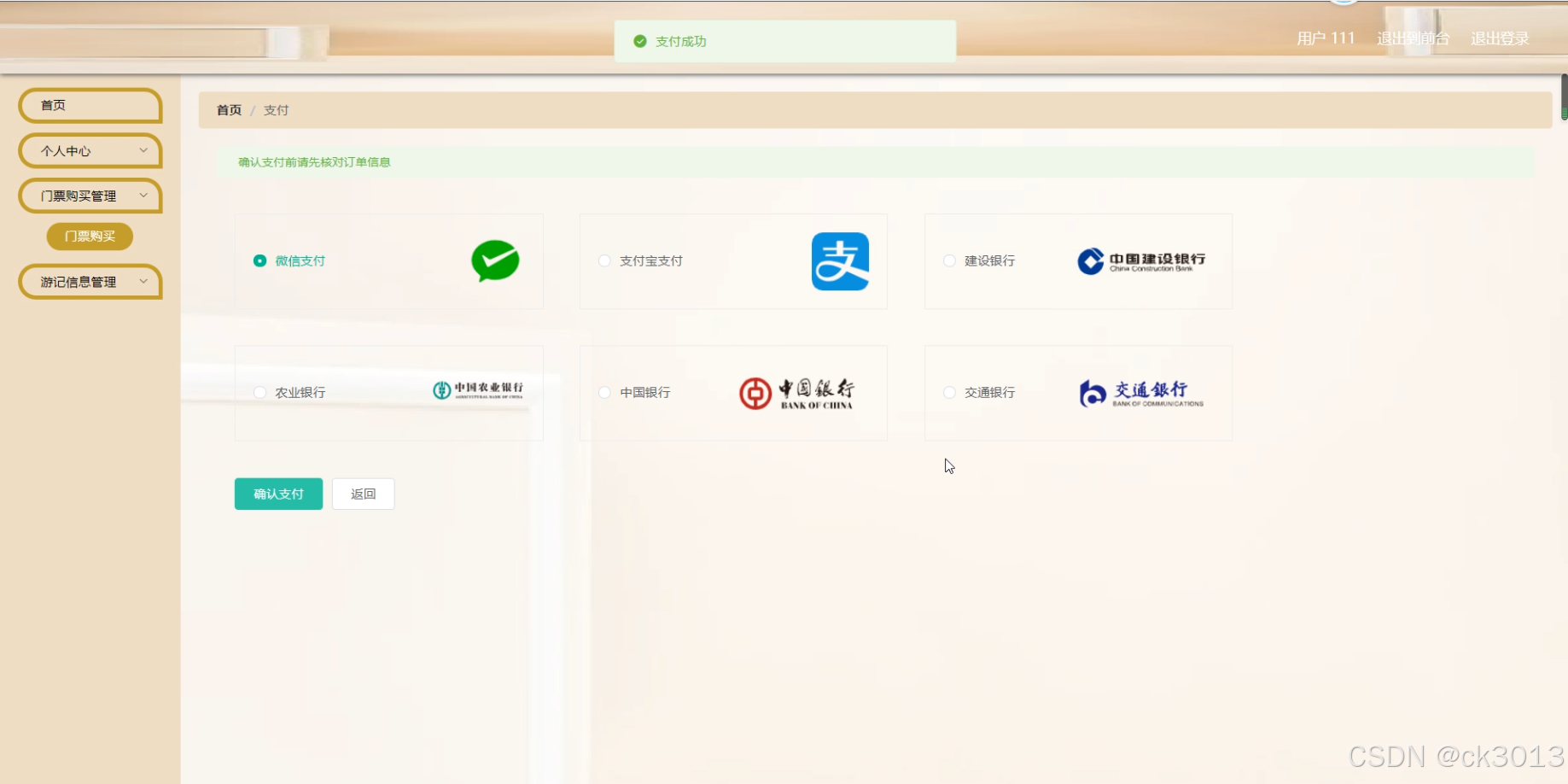This screenshot has height=784, width=1568.
Task: Click the Bank of China logo
Action: tap(796, 393)
